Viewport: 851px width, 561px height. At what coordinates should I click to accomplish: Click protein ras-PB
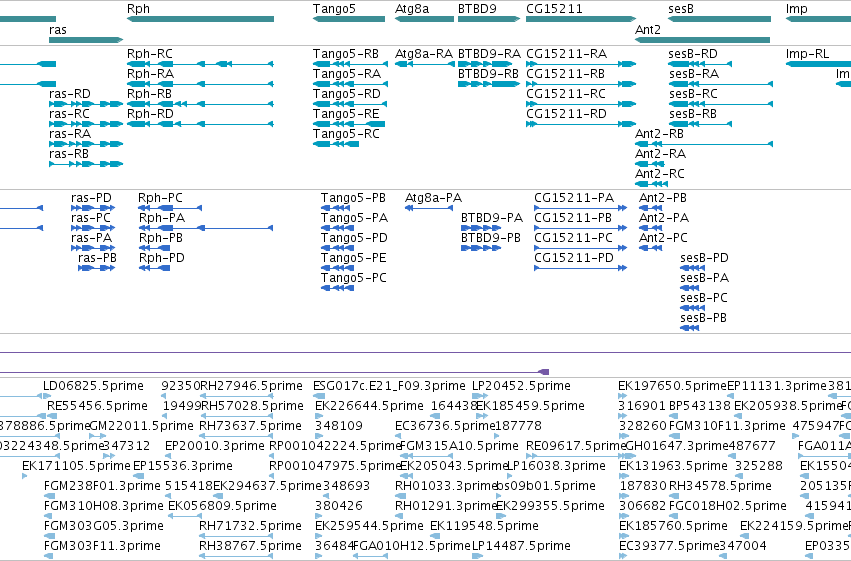coord(97,268)
